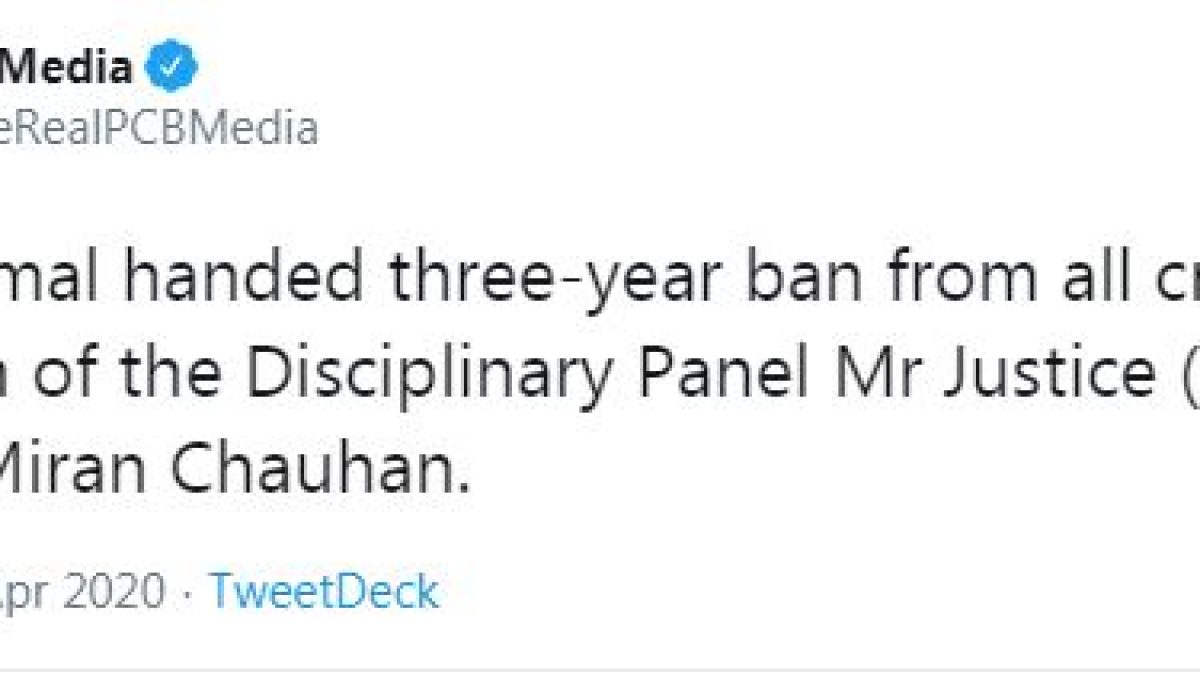Open the TweetDeck source link
This screenshot has width=1200, height=675.
click(x=324, y=592)
